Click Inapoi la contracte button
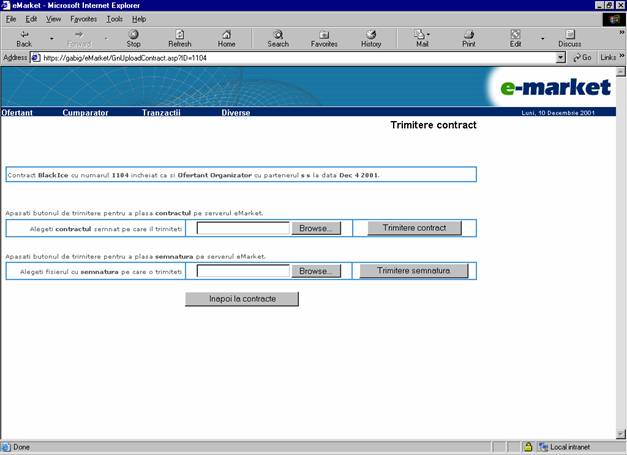Screen dimensions: 627x455 (241, 298)
